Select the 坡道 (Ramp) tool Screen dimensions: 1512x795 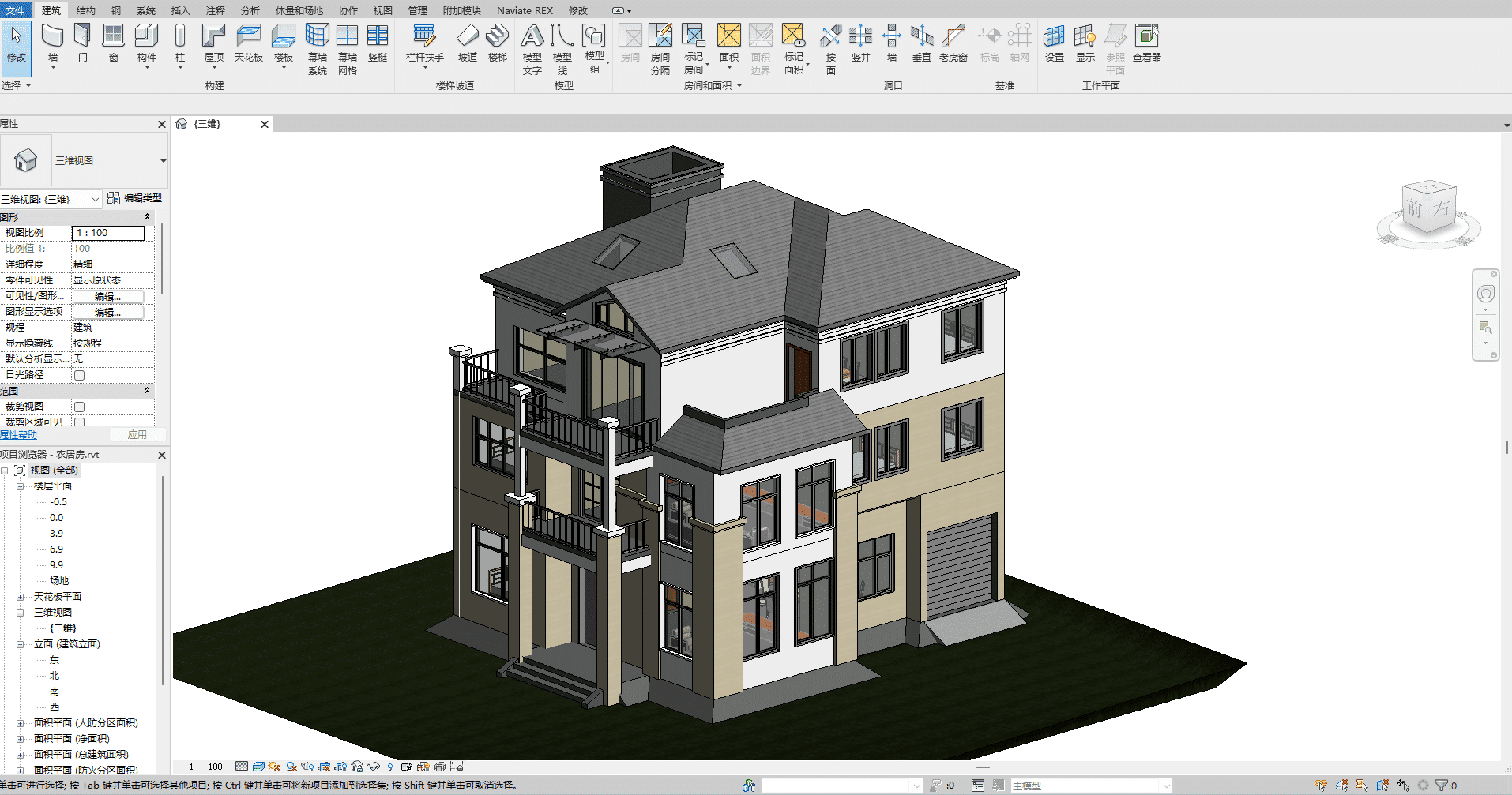pos(468,43)
